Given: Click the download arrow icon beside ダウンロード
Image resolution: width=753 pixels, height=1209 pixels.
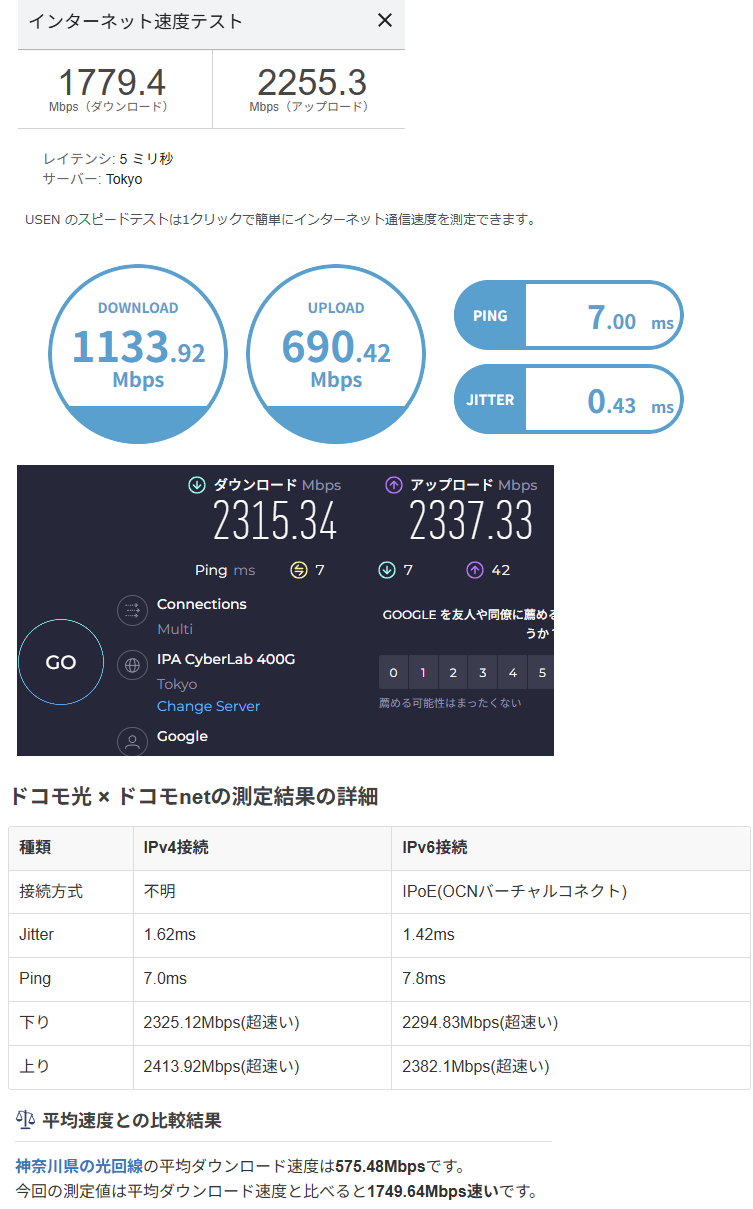Looking at the screenshot, I should click(196, 485).
